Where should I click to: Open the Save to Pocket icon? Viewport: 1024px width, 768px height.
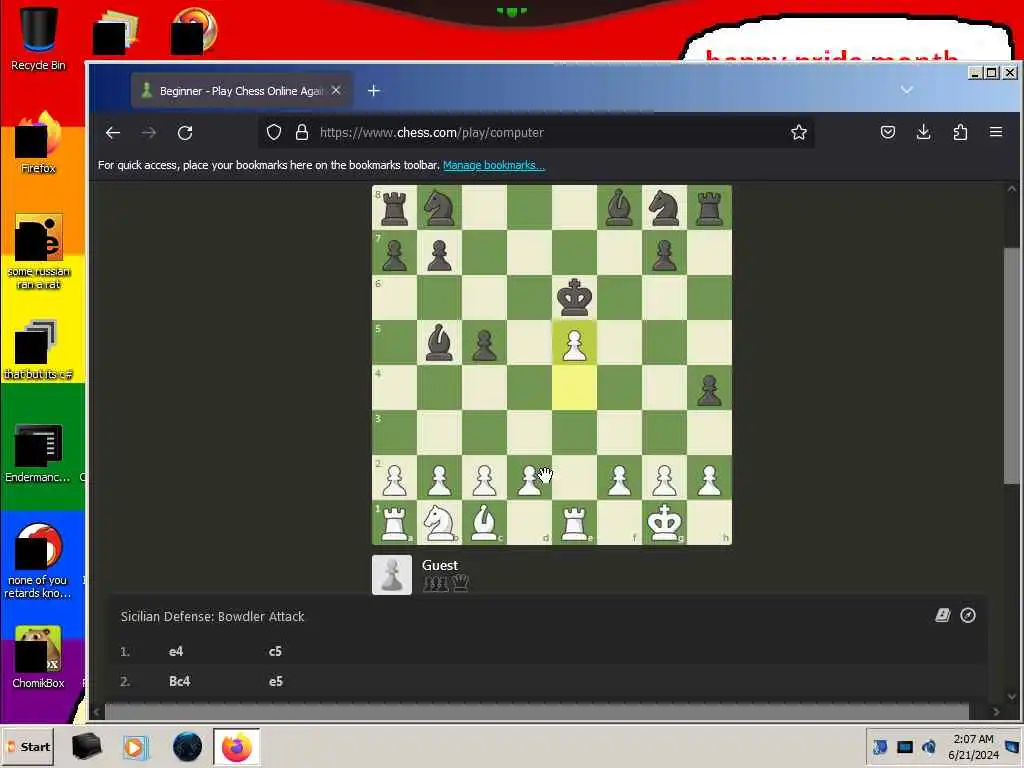click(x=888, y=133)
